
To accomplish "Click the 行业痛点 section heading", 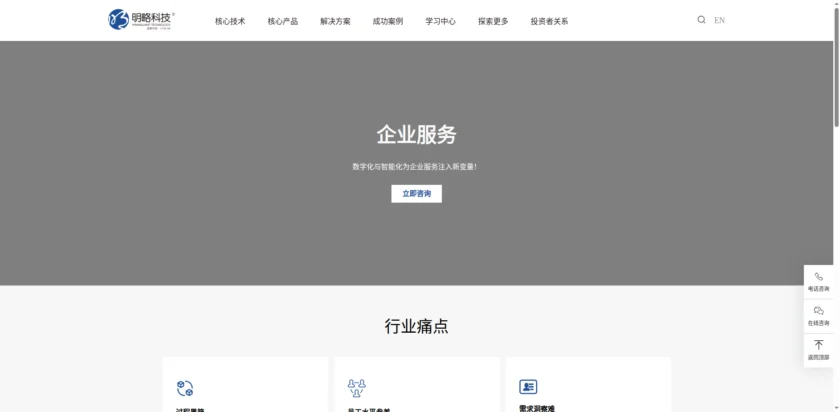I will (x=416, y=326).
